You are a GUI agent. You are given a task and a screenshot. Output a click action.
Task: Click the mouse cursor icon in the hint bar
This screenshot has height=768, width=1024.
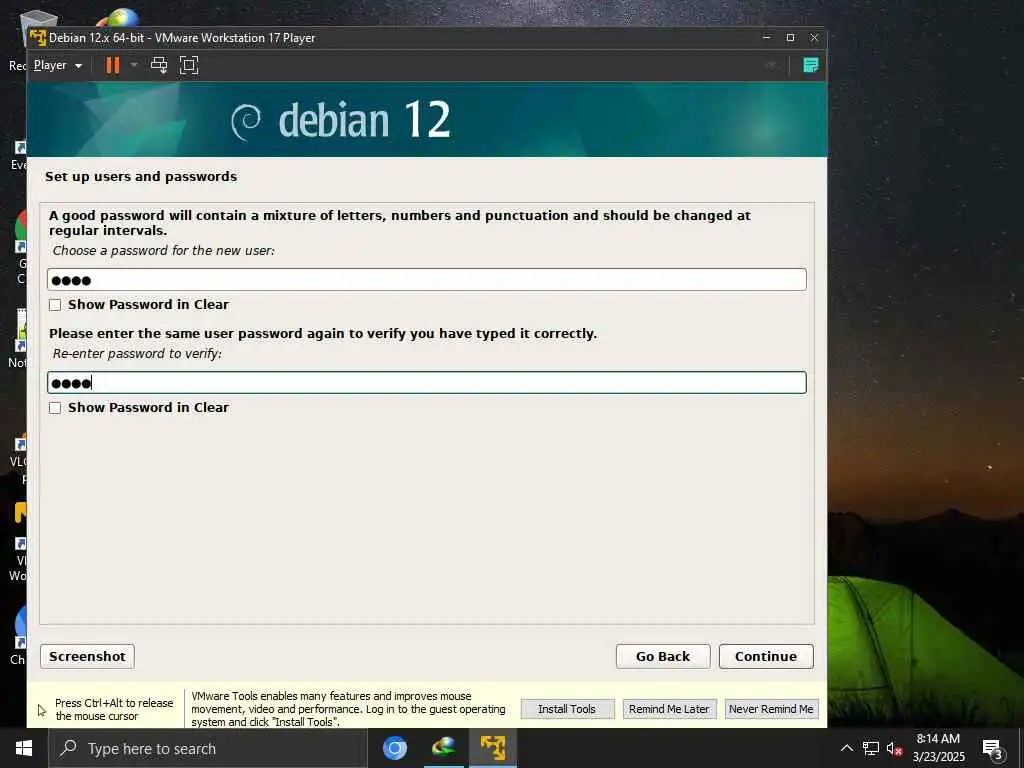pyautogui.click(x=42, y=710)
